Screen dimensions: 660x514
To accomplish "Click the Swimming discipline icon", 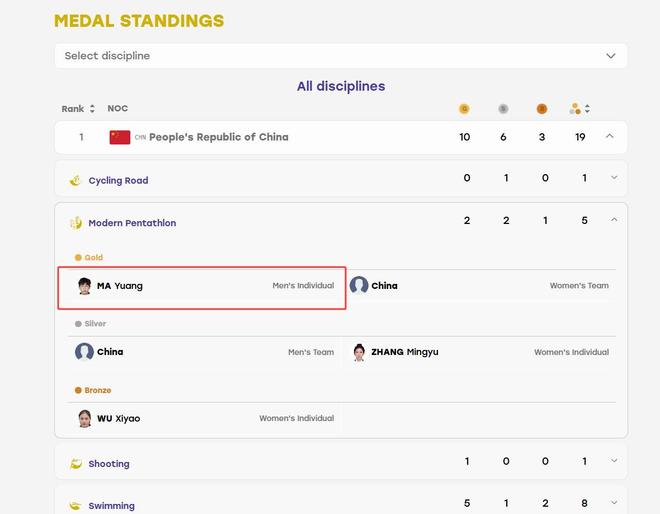I will (75, 505).
